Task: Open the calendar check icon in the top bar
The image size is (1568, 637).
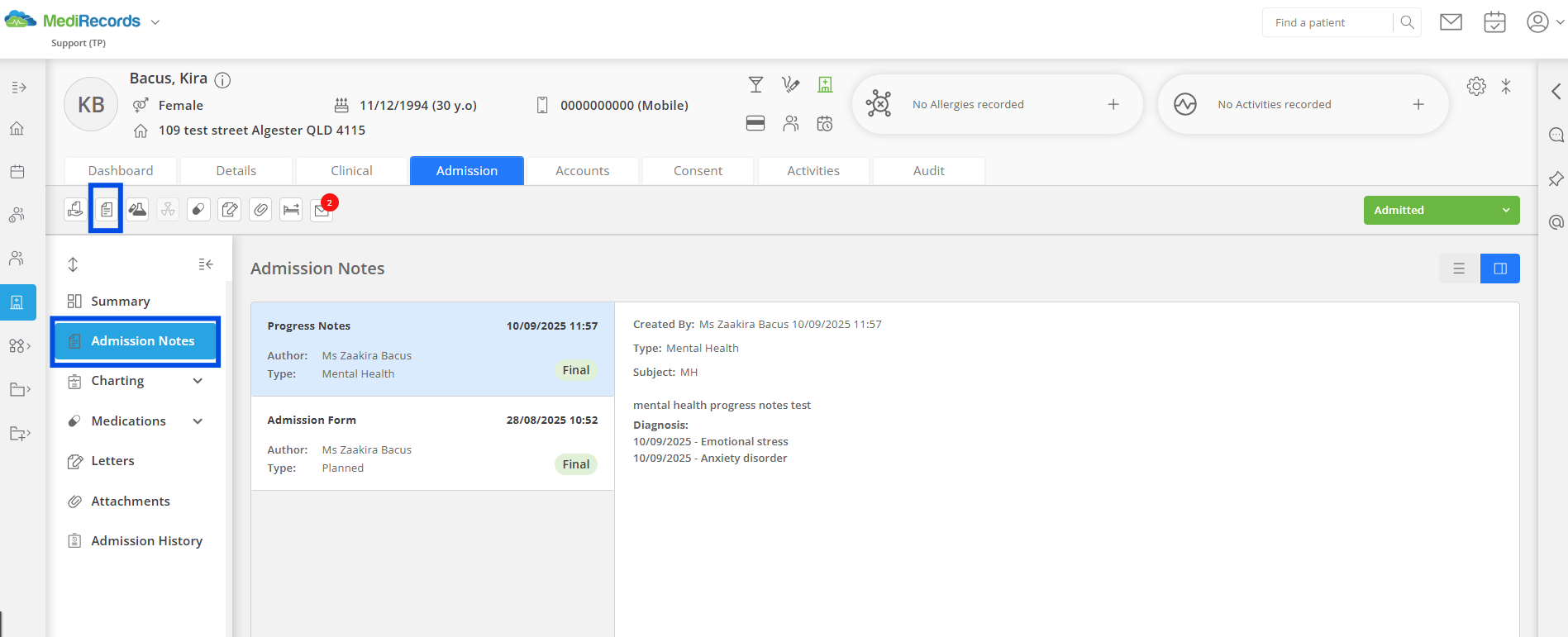Action: (x=1494, y=22)
